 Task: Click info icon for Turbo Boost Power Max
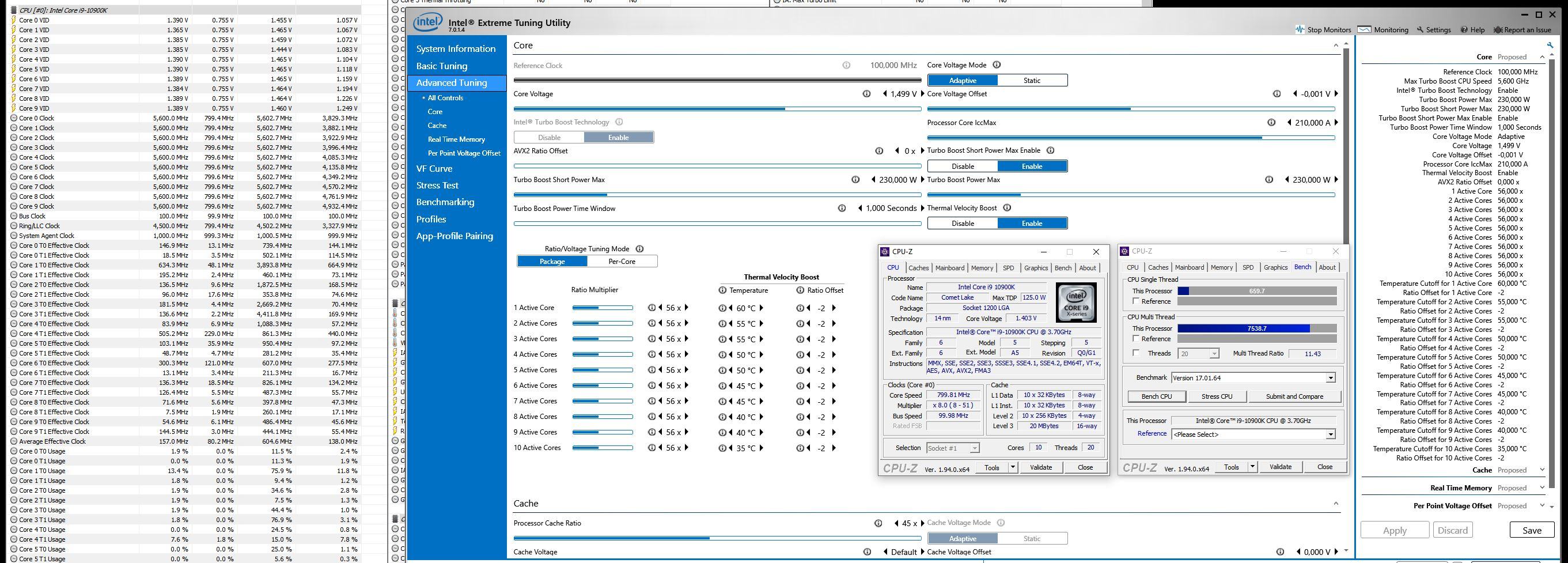1268,180
